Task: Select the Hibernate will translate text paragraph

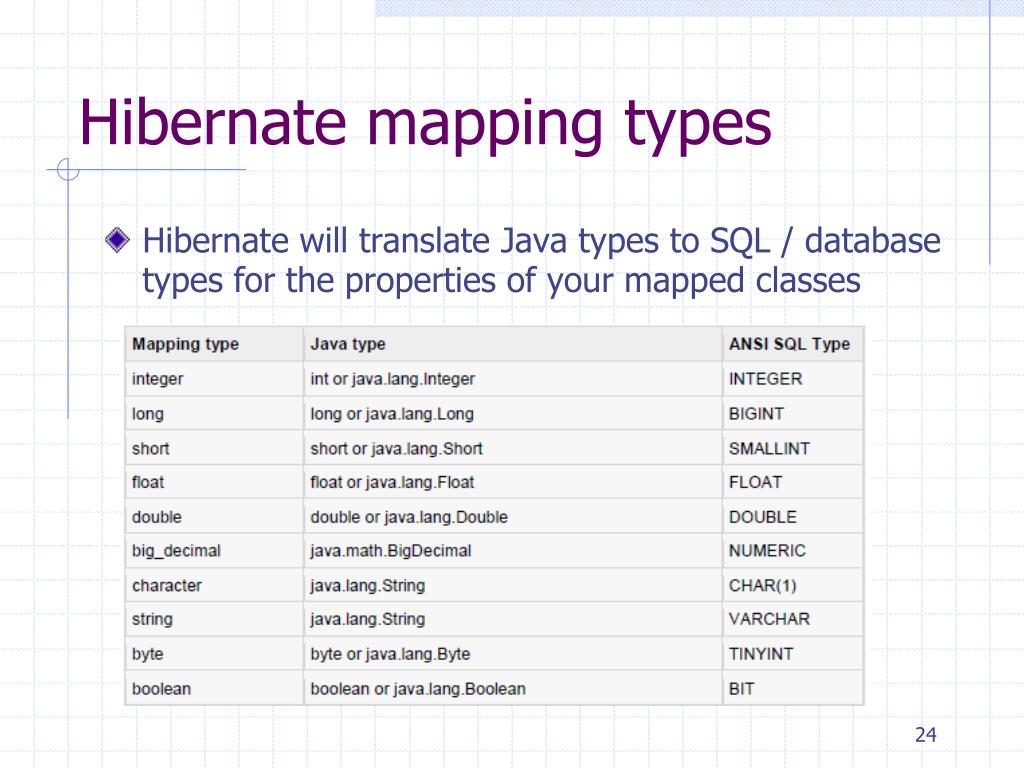Action: pos(543,259)
